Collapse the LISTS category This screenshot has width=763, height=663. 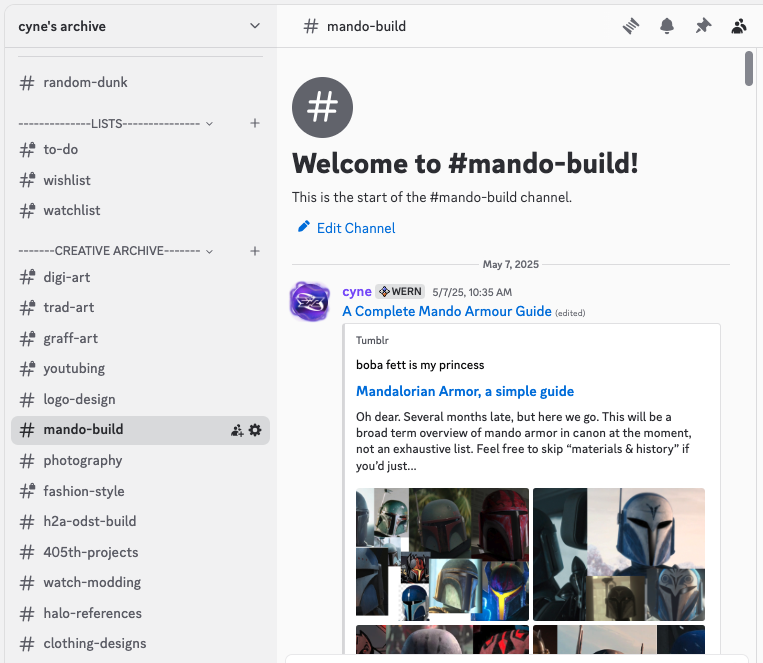point(116,124)
